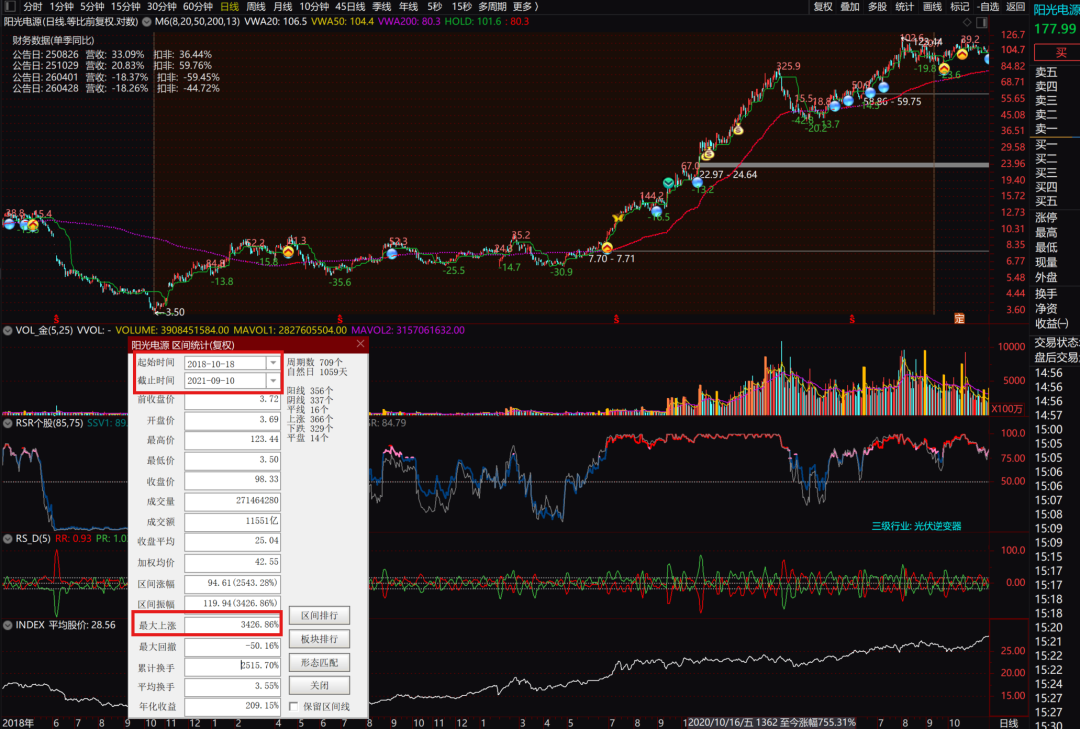Click the orange up-arrow marker under 39.2
The image size is (1080, 729).
962,54
